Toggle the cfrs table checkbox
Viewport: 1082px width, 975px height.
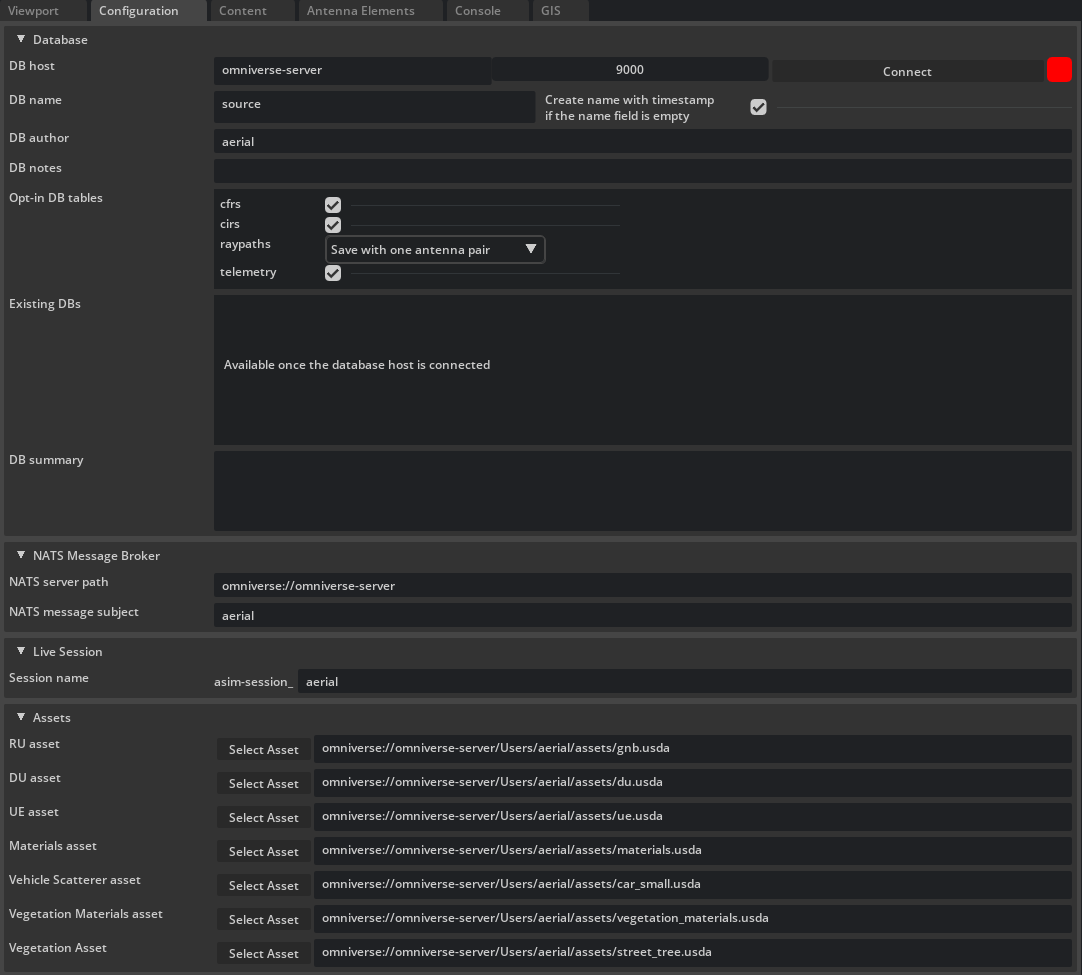[x=333, y=205]
